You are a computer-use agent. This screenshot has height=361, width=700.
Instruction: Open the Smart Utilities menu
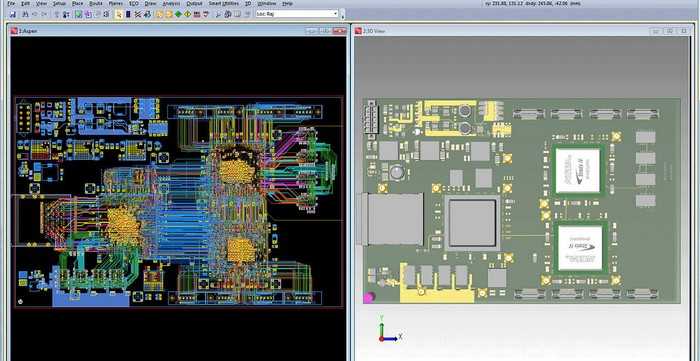click(224, 4)
